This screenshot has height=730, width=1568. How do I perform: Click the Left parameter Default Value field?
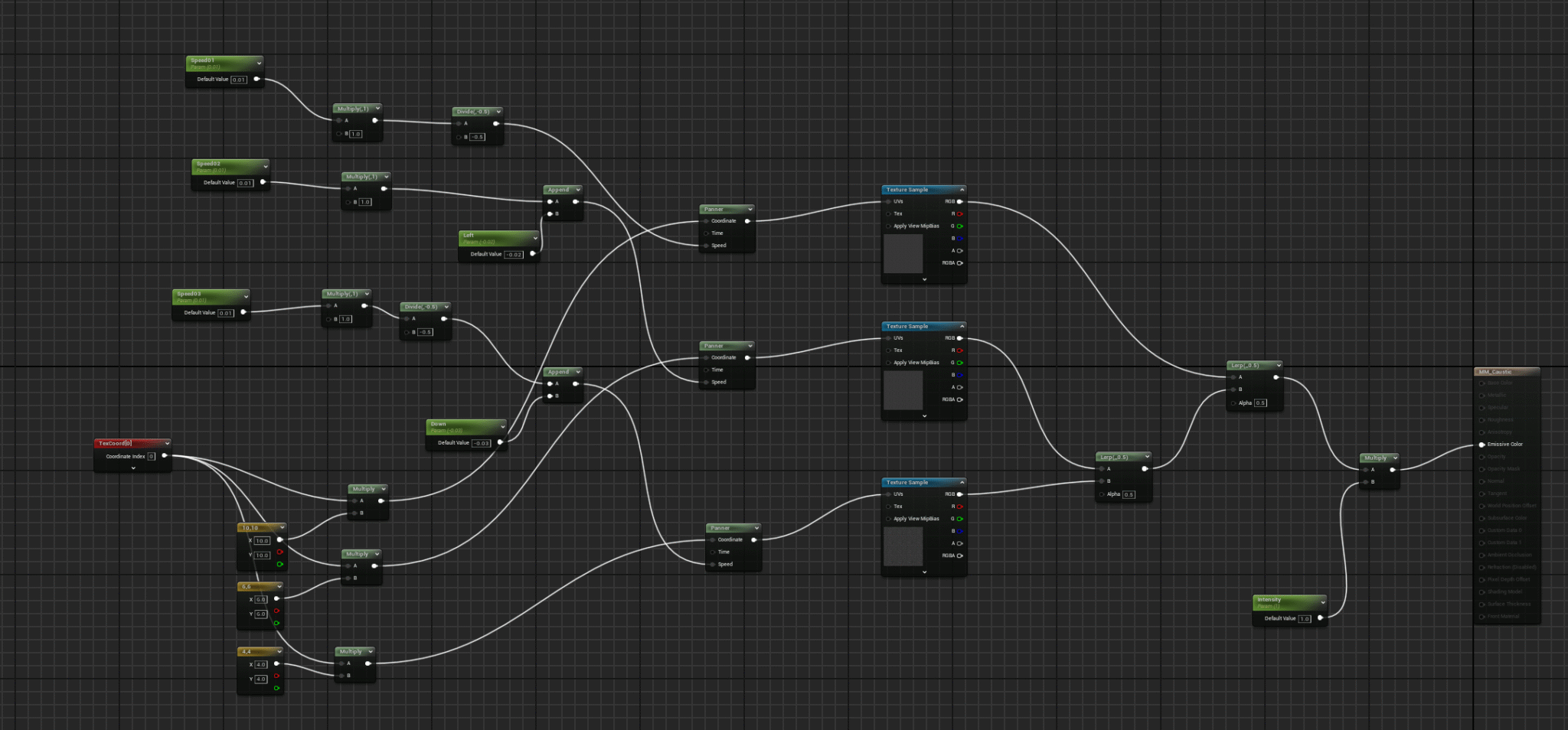[514, 255]
